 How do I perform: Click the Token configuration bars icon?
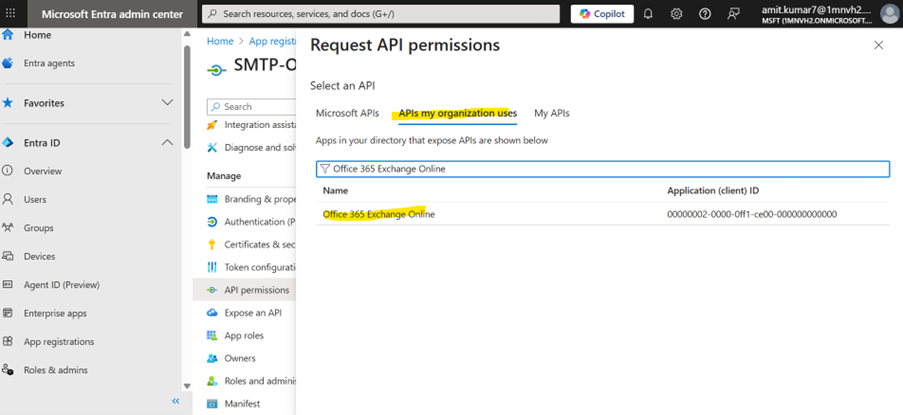213,267
